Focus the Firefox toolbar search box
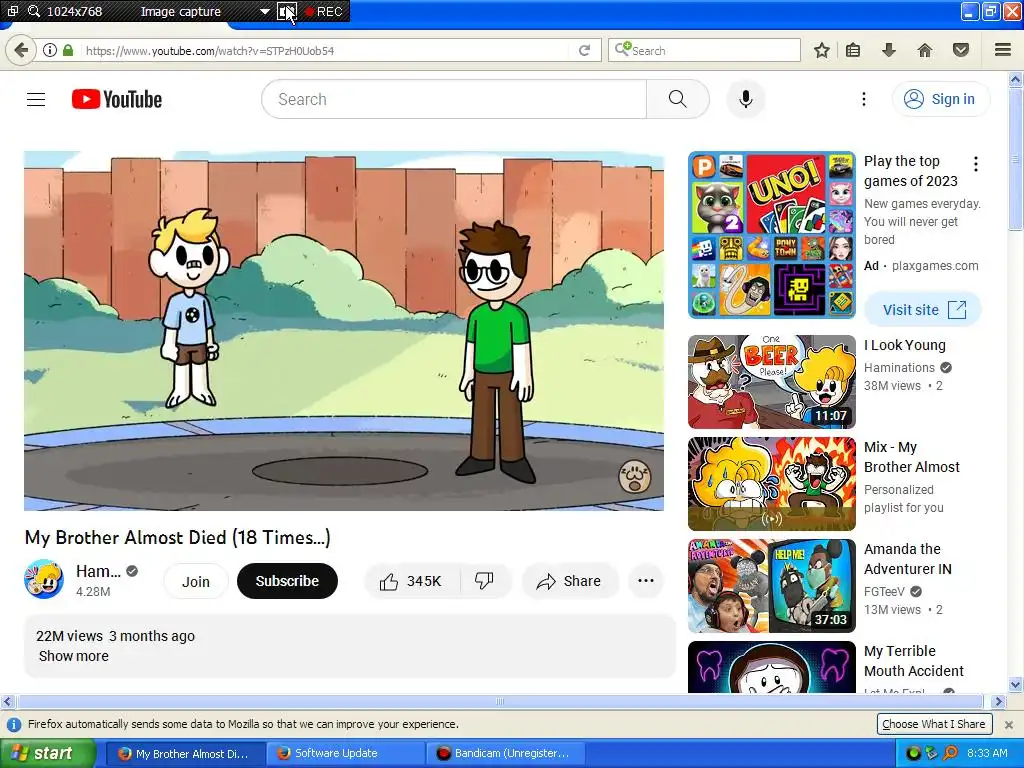1024x768 pixels. click(704, 50)
